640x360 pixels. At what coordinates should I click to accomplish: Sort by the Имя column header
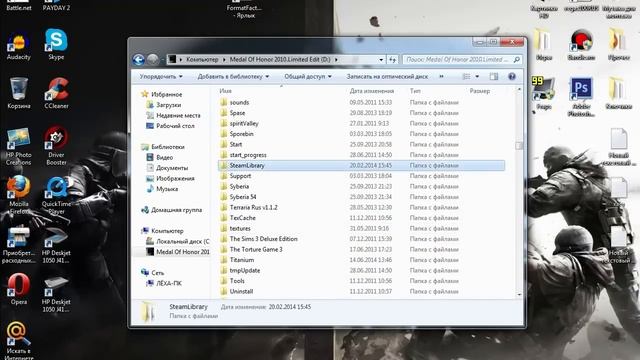225,91
